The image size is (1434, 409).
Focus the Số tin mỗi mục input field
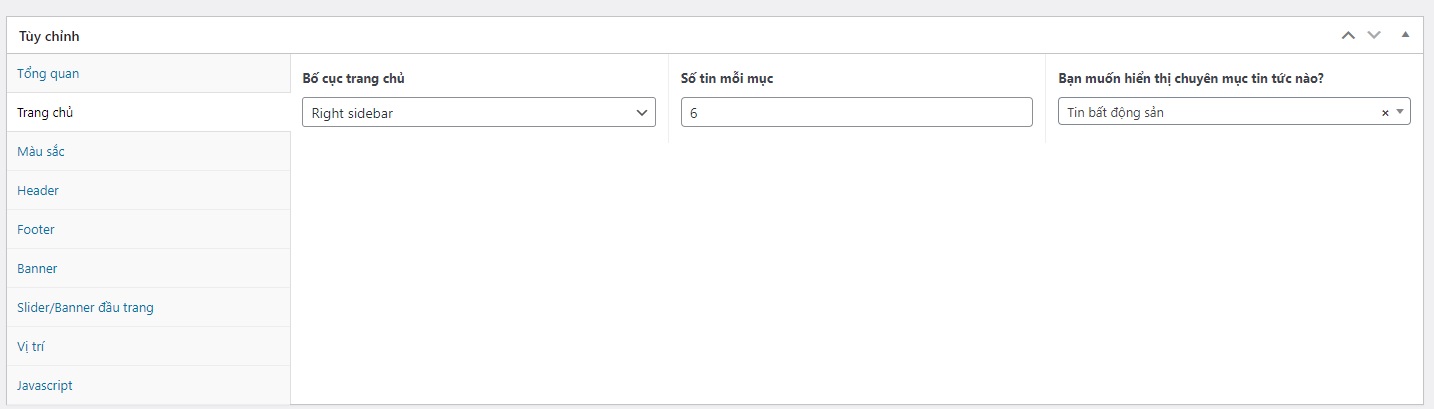coord(856,113)
